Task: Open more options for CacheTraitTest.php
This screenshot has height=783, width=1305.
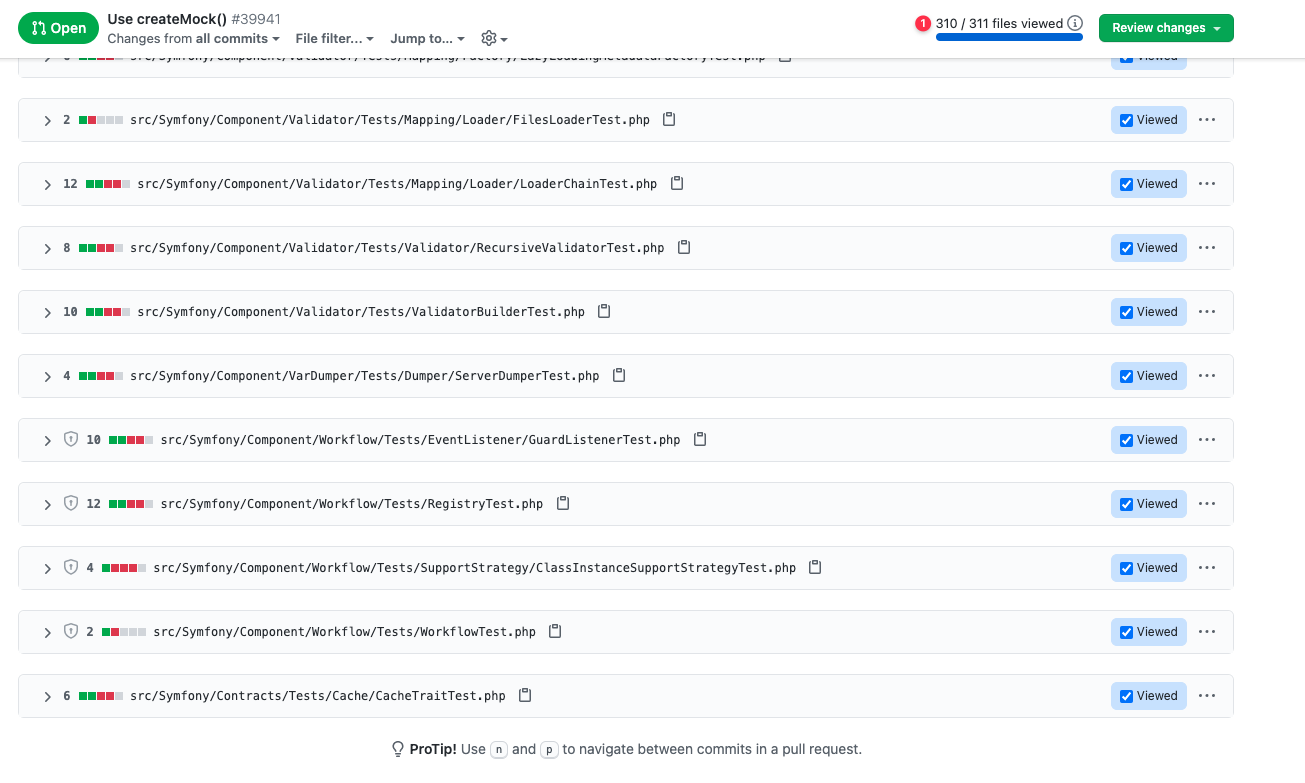Action: [x=1207, y=696]
